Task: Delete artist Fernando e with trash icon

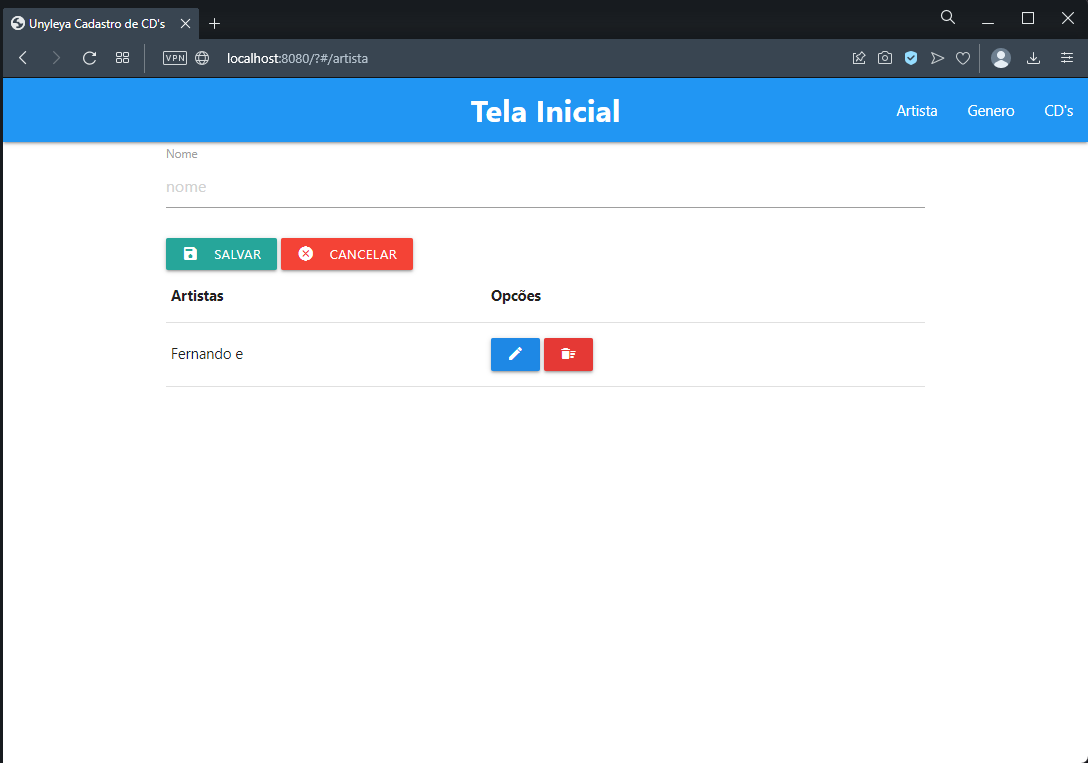Action: pyautogui.click(x=568, y=354)
